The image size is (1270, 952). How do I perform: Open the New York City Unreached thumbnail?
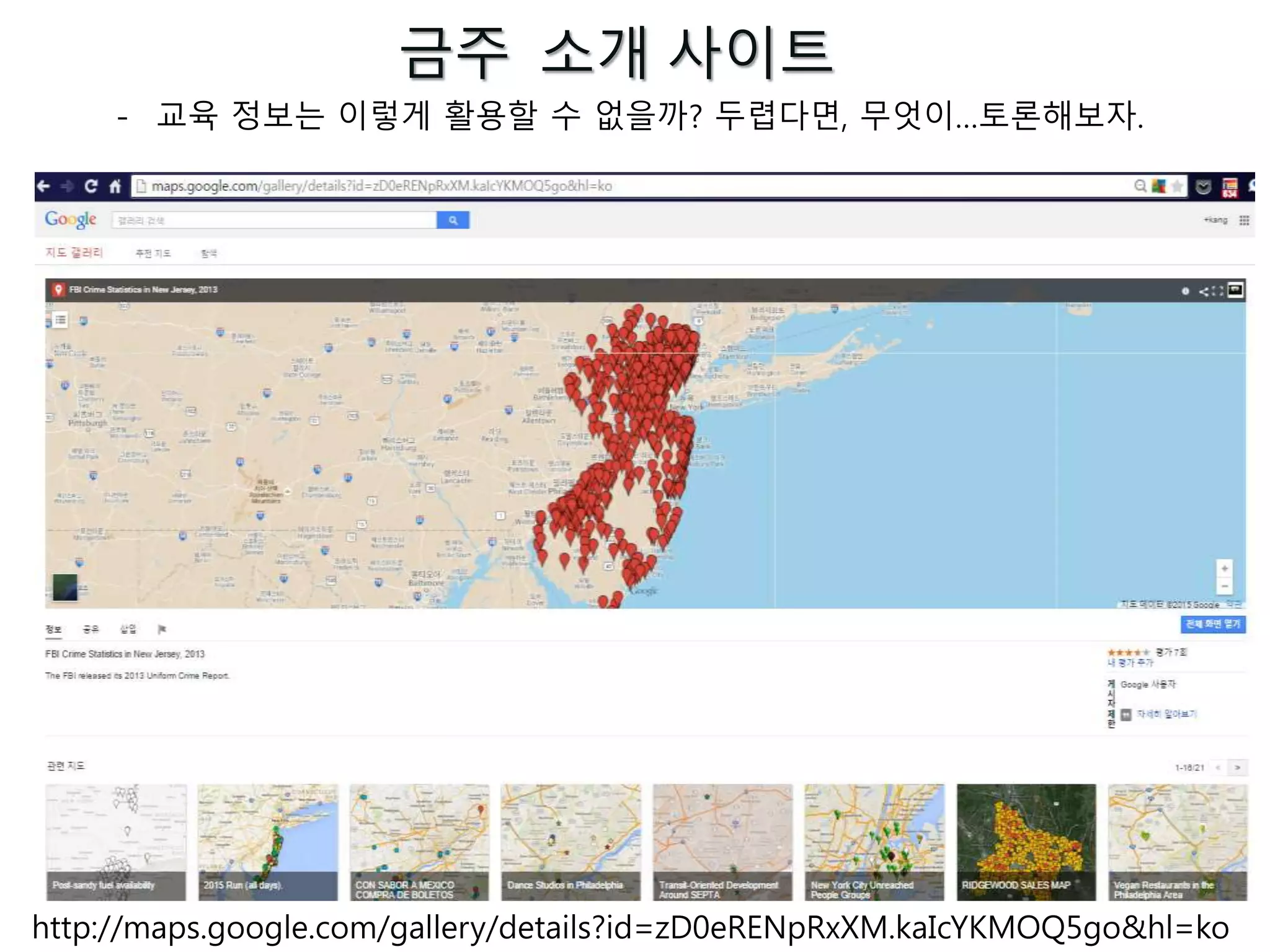click(874, 842)
